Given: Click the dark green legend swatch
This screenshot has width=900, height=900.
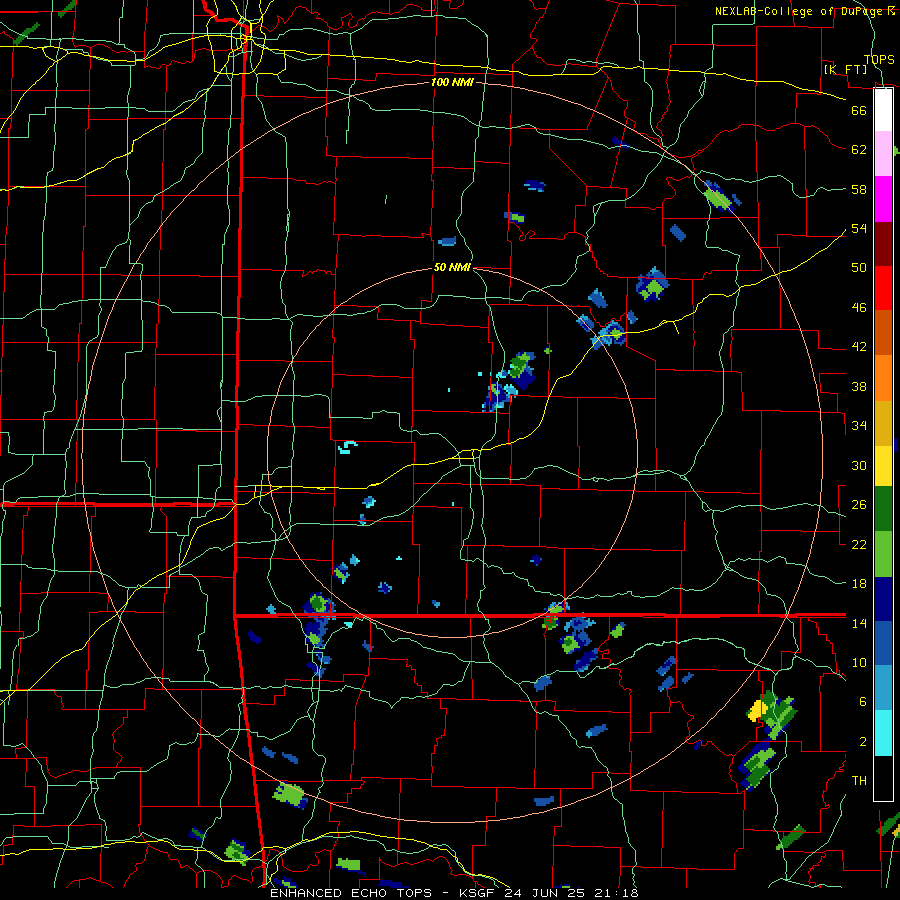Looking at the screenshot, I should click(883, 509).
